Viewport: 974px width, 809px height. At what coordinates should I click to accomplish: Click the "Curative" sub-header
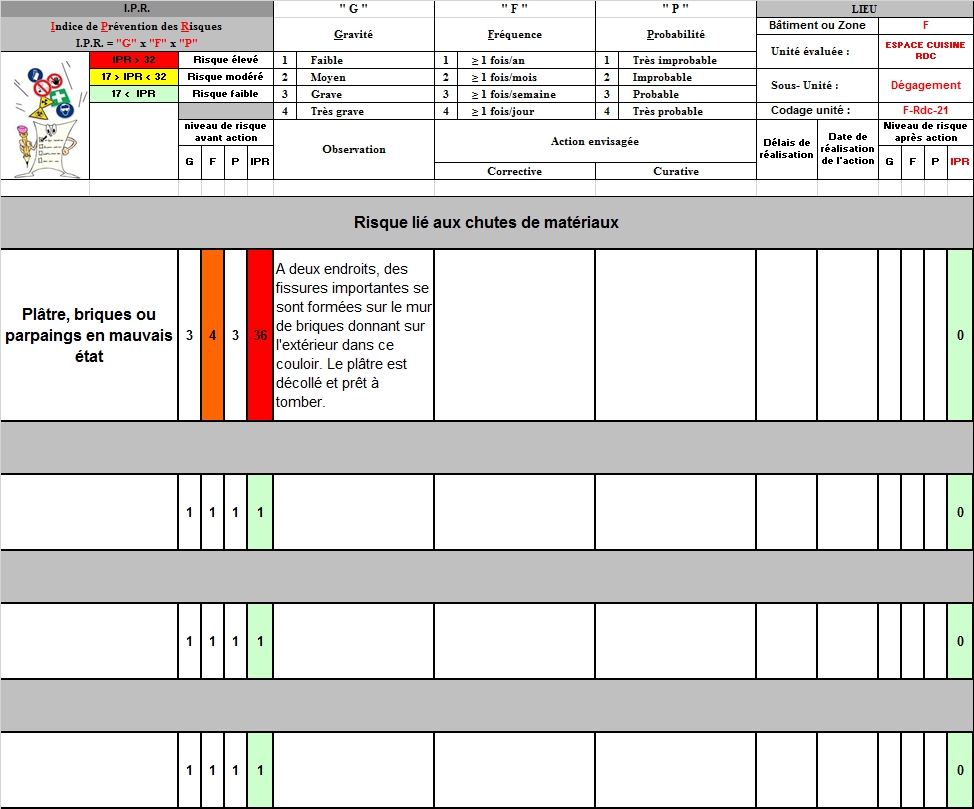[676, 171]
